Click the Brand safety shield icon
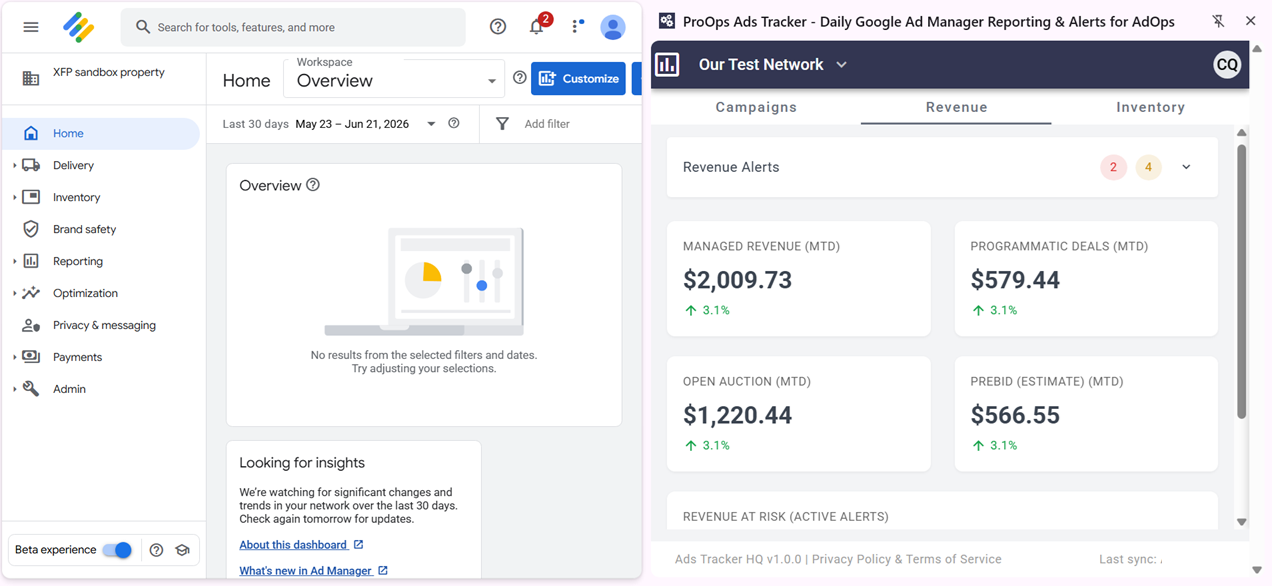Viewport: 1272px width, 586px height. 31,229
